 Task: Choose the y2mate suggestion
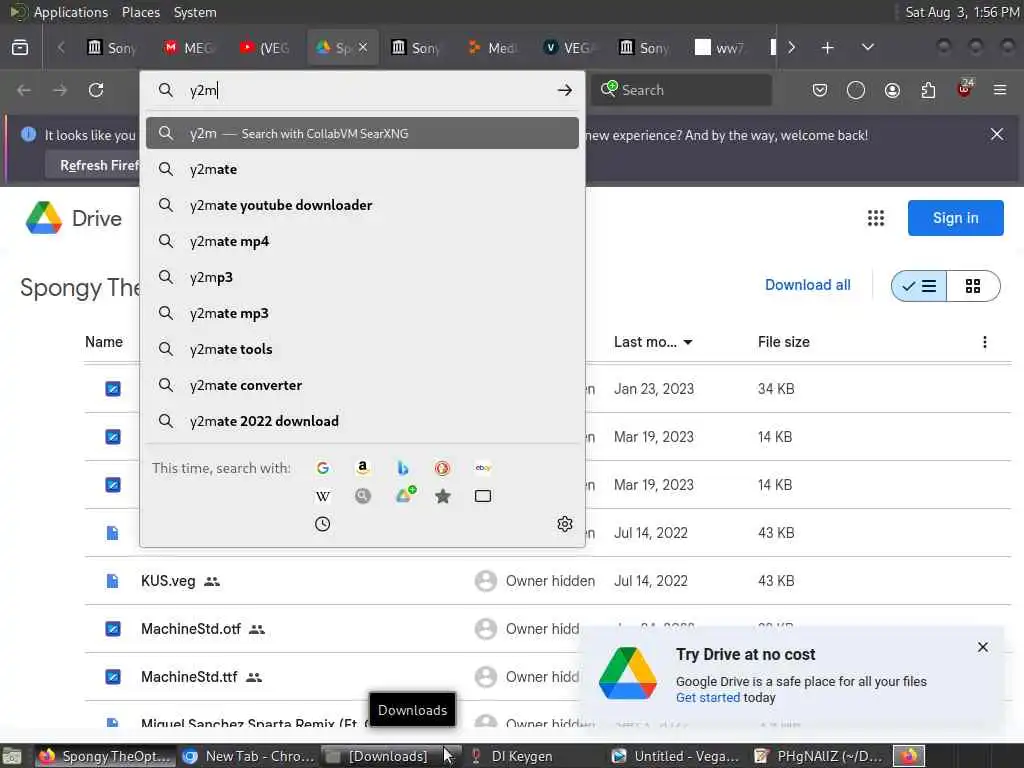(362, 169)
